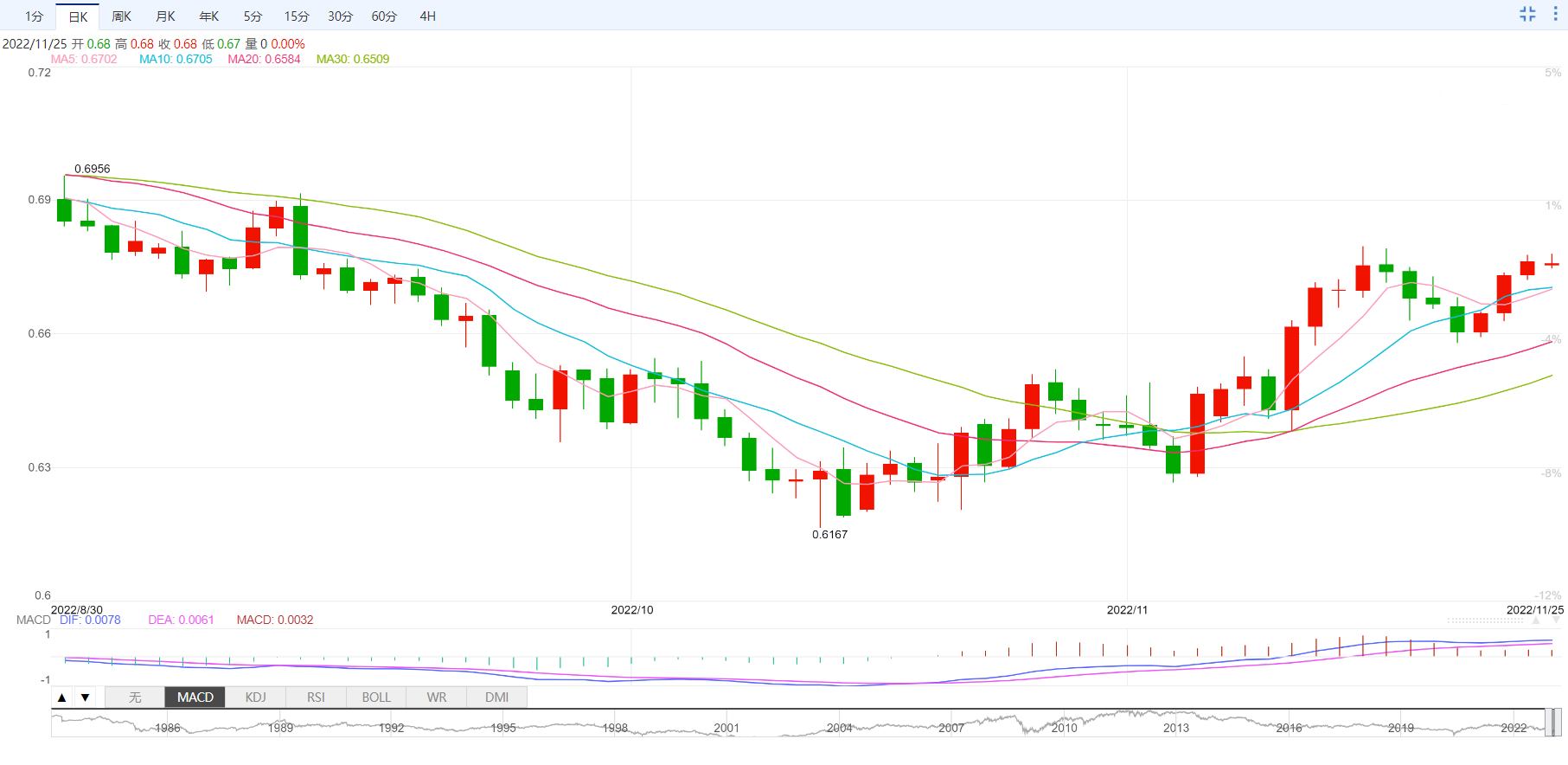Click the 0.6167 low price annotation
This screenshot has height=765, width=1568.
coord(829,535)
